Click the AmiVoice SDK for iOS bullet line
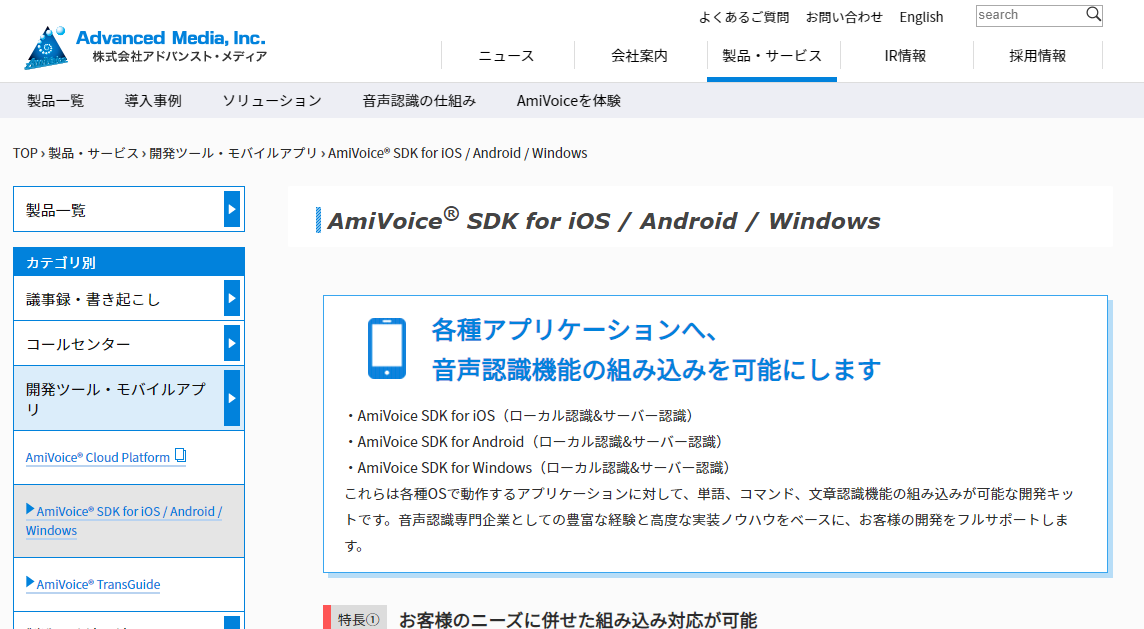The image size is (1144, 629). click(x=520, y=416)
